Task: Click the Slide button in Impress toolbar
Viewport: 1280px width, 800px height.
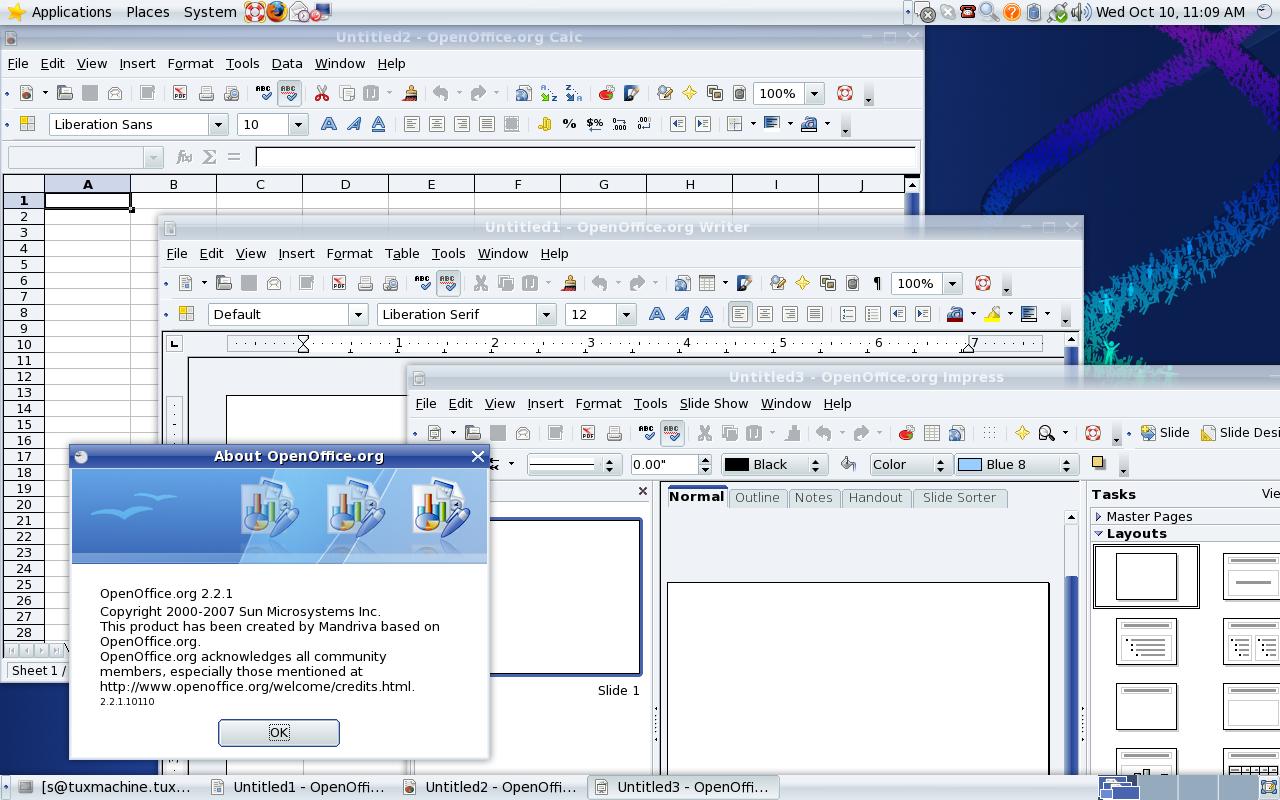Action: pyautogui.click(x=1165, y=433)
